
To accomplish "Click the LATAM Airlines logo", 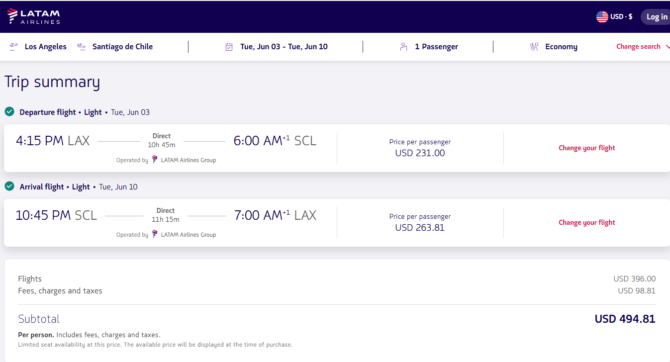I will tap(34, 16).
